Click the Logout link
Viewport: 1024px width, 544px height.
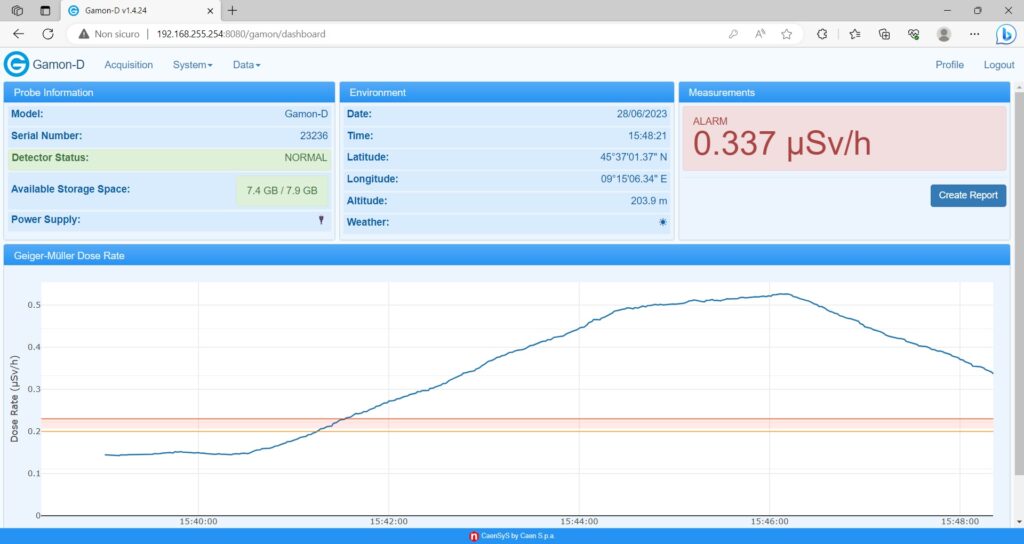point(999,65)
